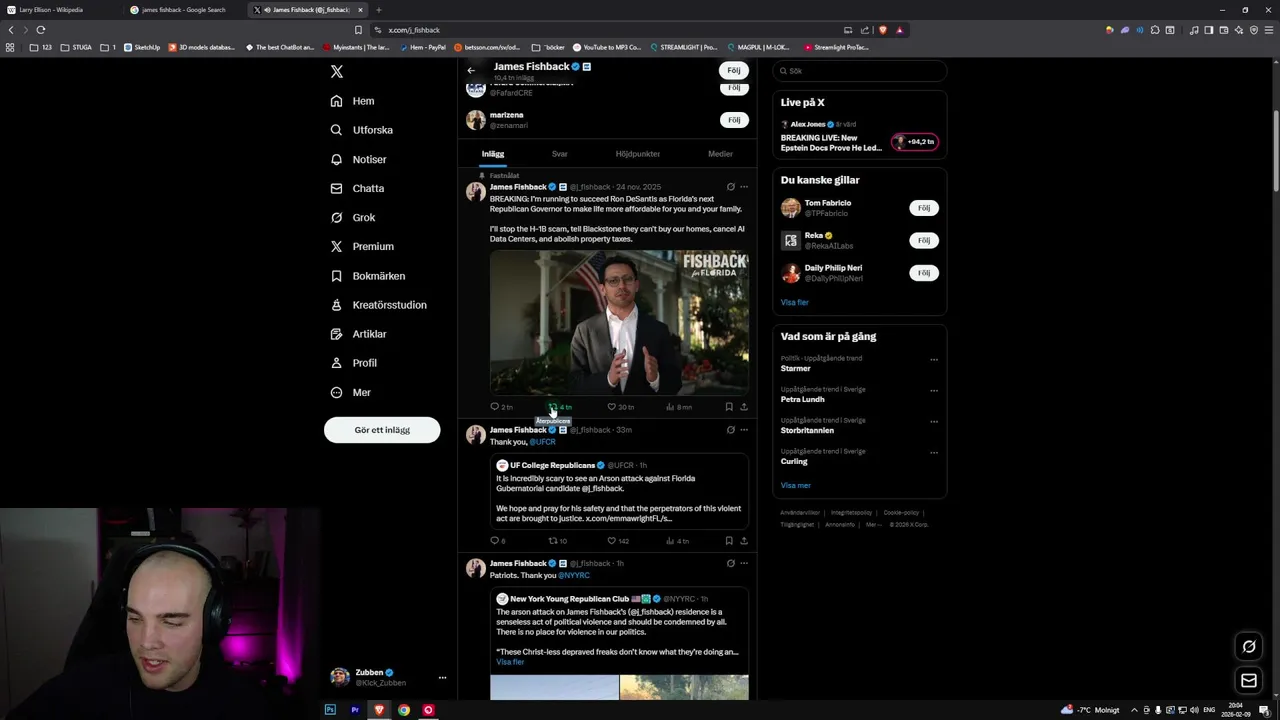The height and width of the screenshot is (720, 1280).
Task: Open the Petra Lundh trend
Action: (x=803, y=400)
